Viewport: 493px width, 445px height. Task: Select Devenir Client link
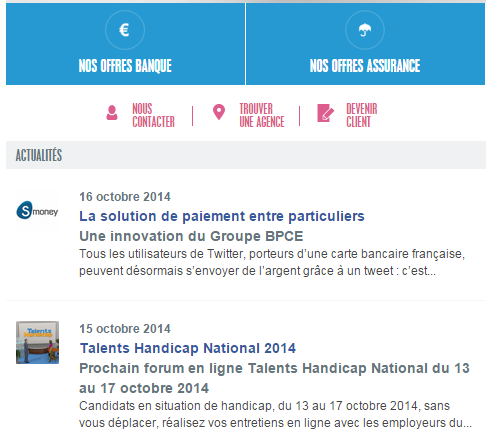pyautogui.click(x=362, y=115)
